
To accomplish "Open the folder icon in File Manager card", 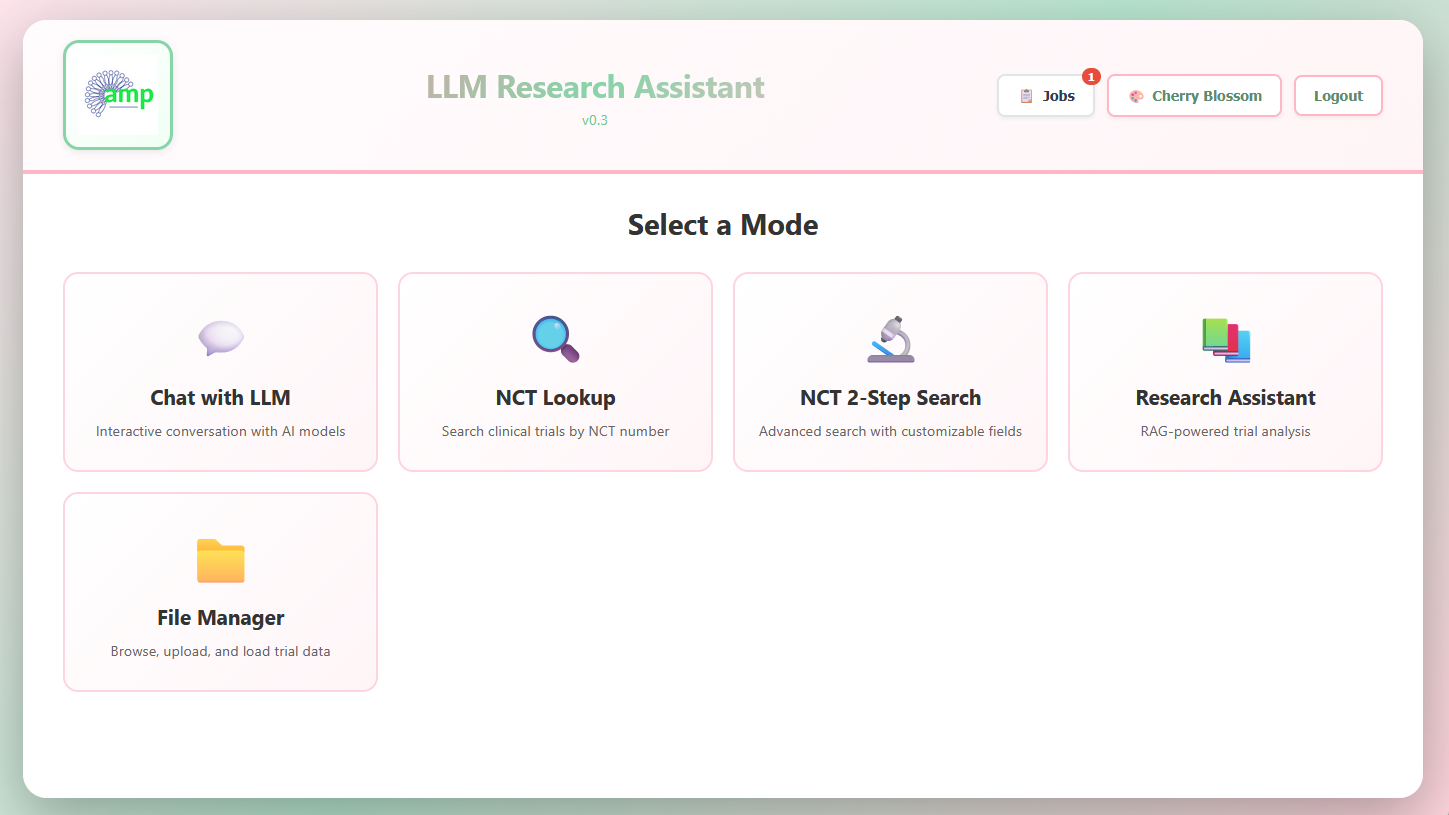I will pyautogui.click(x=220, y=561).
